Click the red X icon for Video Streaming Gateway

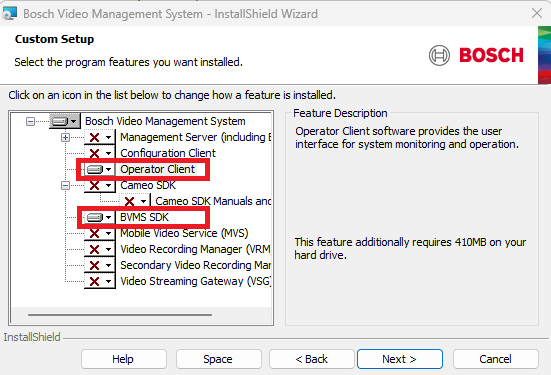point(94,282)
